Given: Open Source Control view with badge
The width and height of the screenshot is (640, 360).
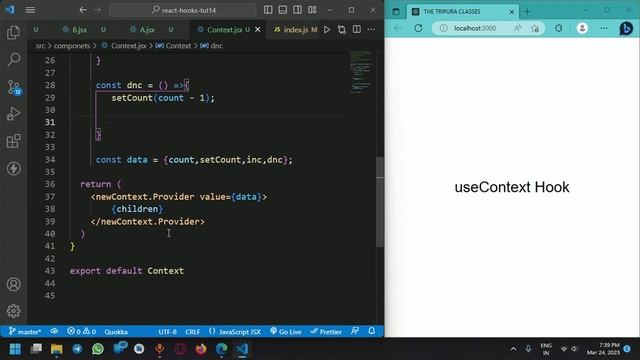Looking at the screenshot, I should (14, 87).
